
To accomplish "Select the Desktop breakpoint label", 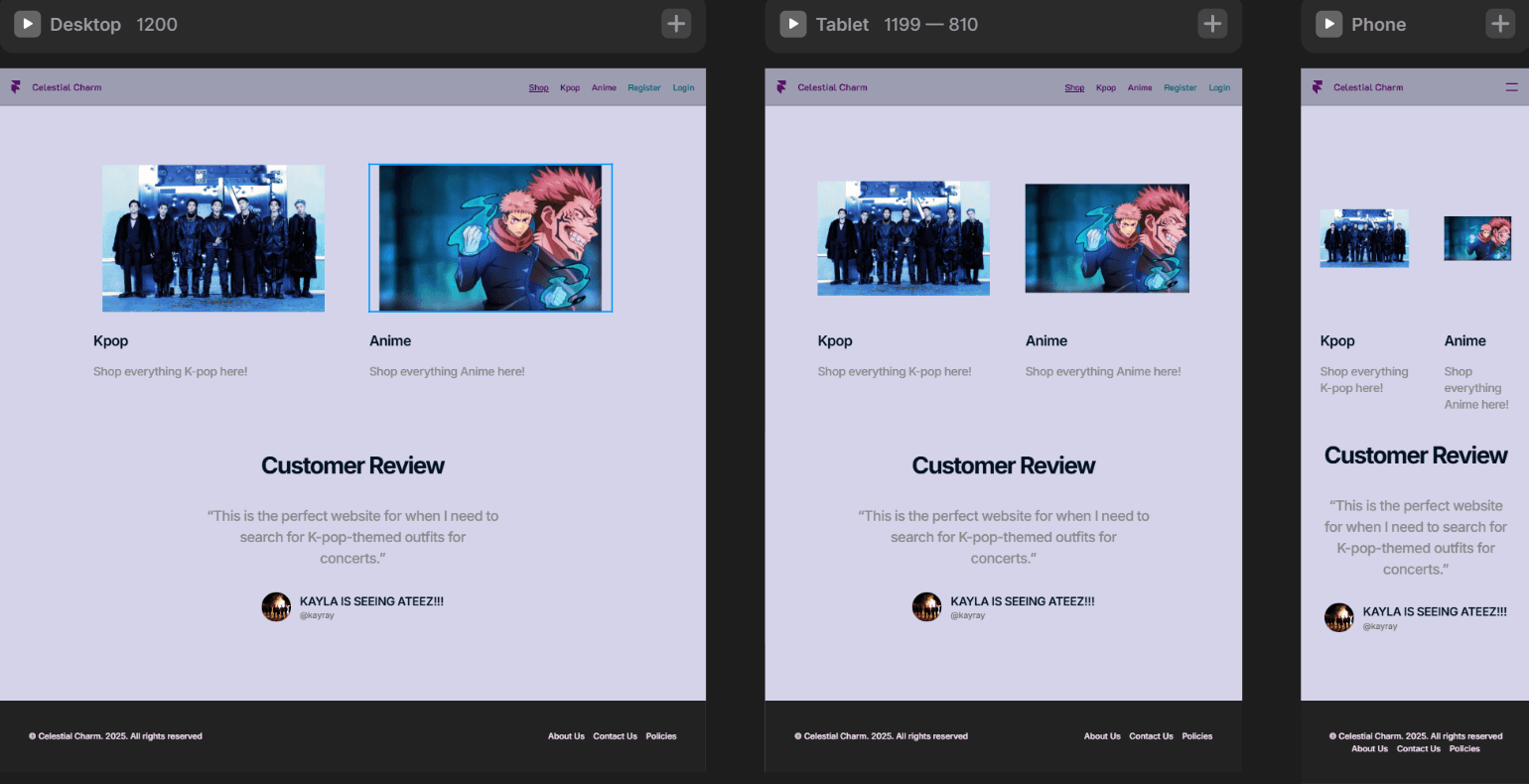I will [85, 25].
